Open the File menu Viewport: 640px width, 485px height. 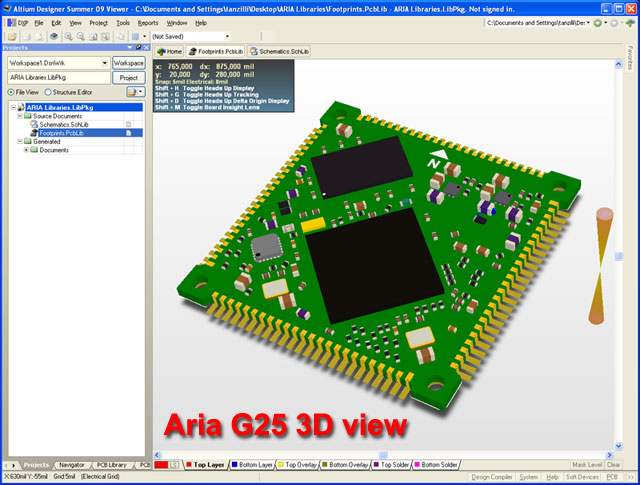click(39, 23)
